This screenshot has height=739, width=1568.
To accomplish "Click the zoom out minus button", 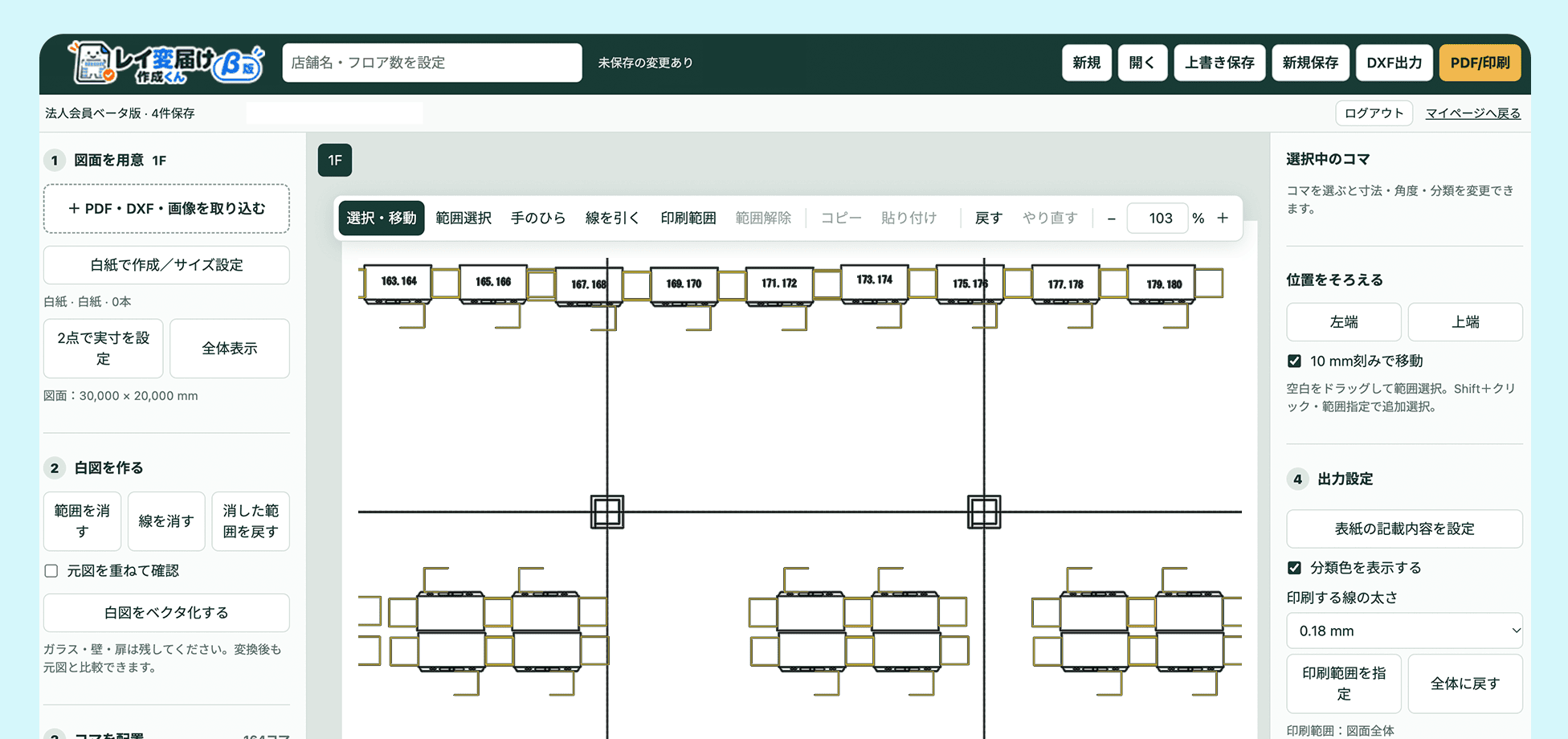I will point(1111,218).
